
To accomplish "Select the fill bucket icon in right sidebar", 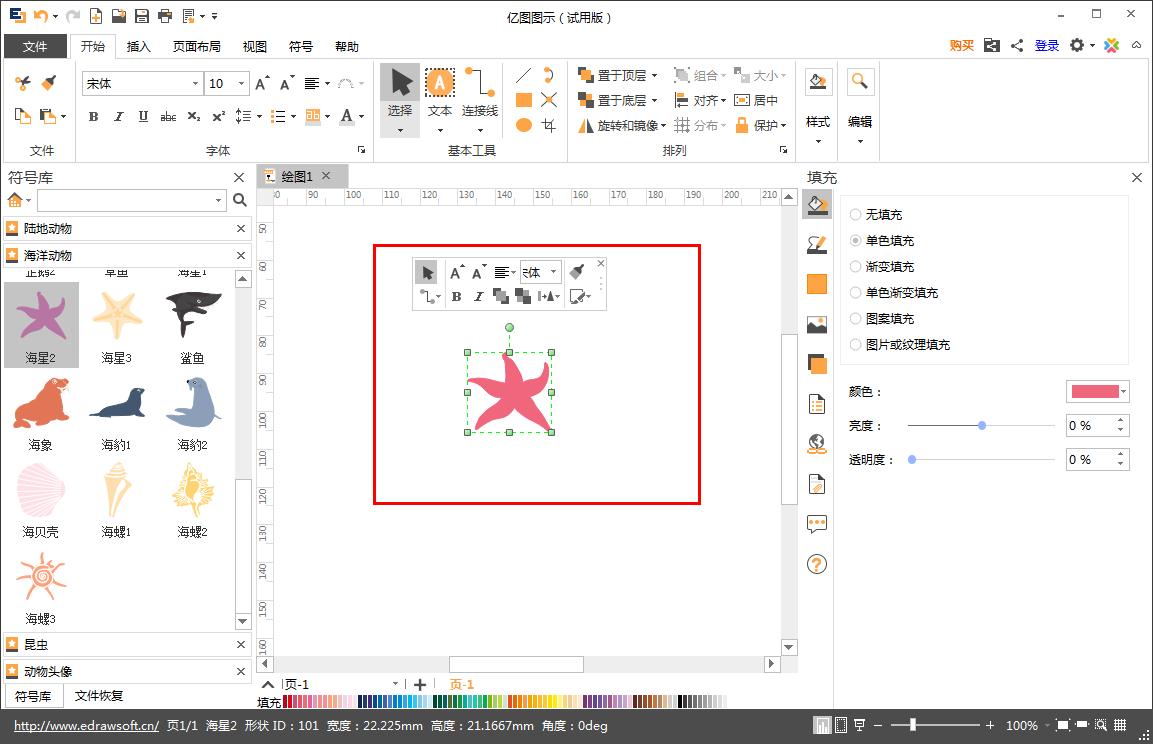I will 817,204.
